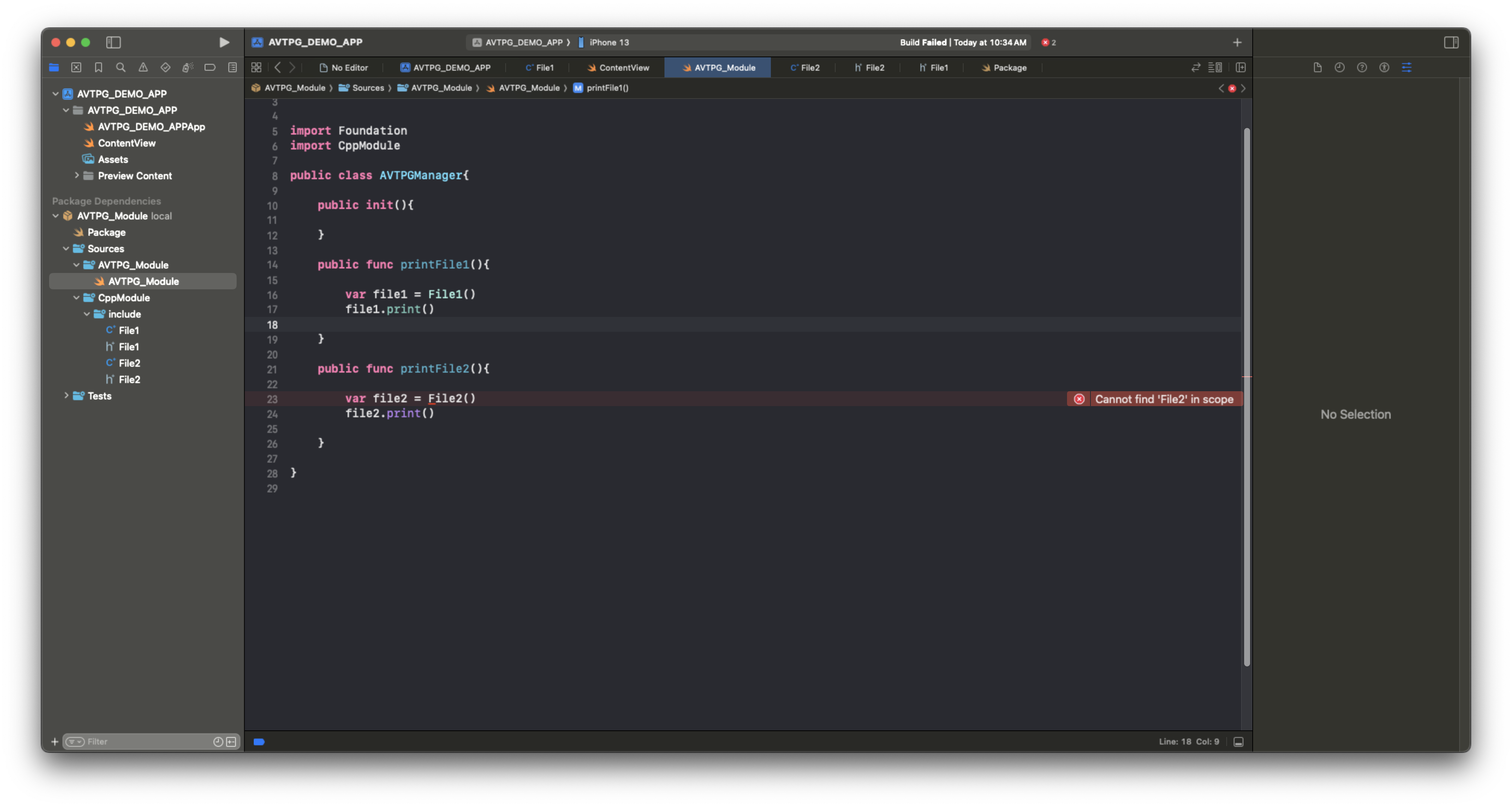This screenshot has height=807, width=1512.
Task: Open the Issue navigator warning icon
Action: coord(143,67)
